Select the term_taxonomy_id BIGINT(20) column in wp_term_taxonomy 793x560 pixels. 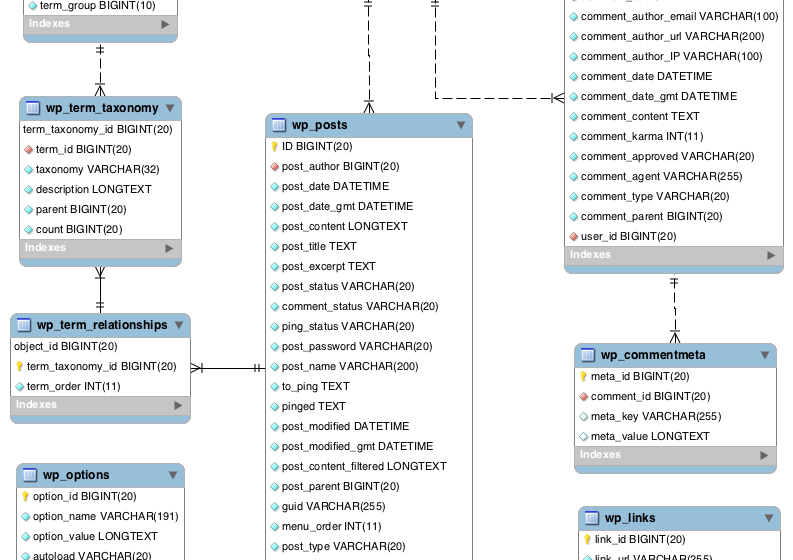pos(100,130)
